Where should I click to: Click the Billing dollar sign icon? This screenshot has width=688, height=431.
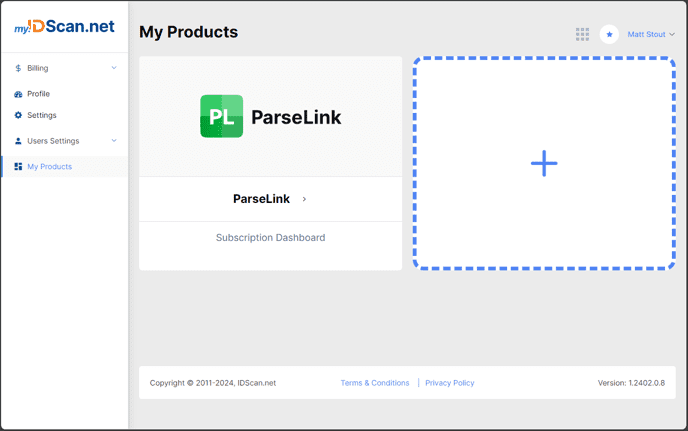pyautogui.click(x=18, y=68)
